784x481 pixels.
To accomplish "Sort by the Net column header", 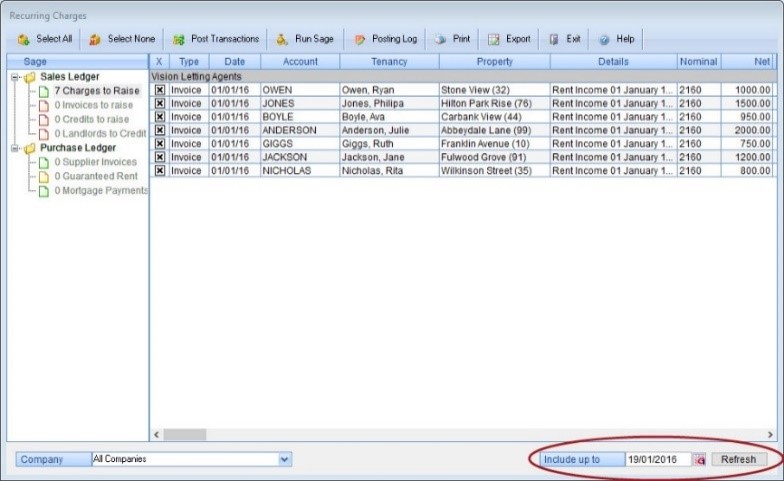I will [x=749, y=62].
